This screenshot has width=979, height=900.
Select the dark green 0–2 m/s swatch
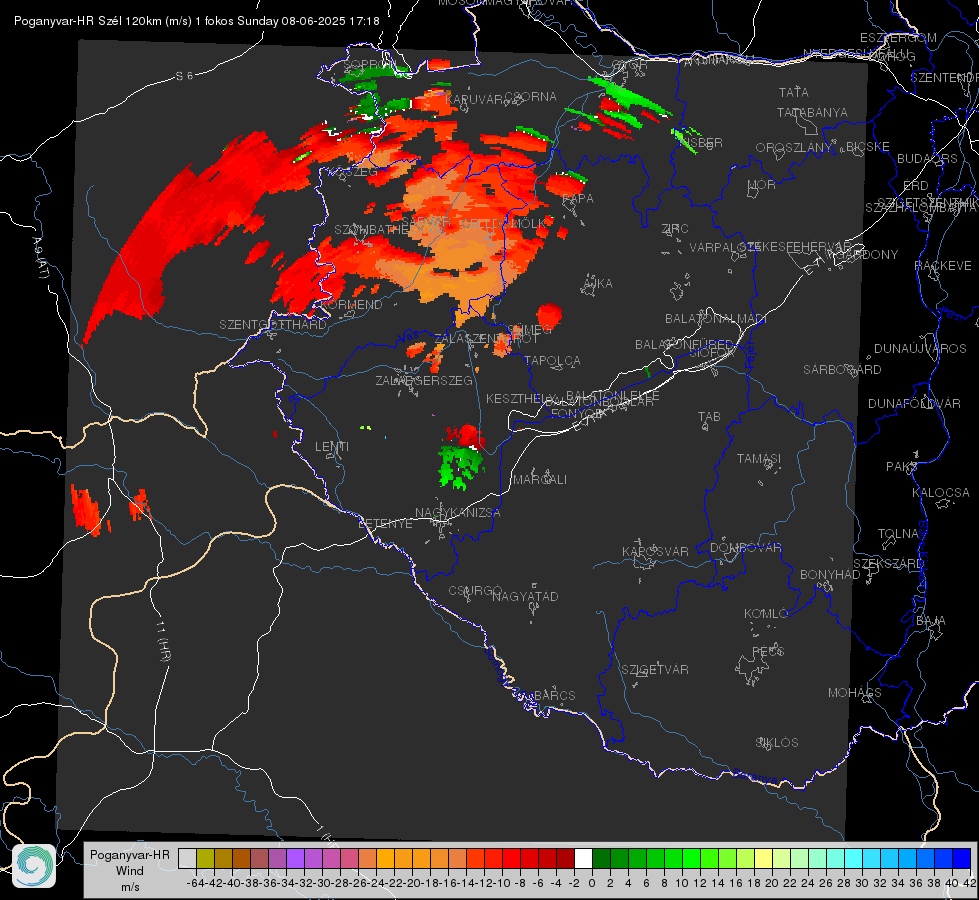[x=601, y=858]
